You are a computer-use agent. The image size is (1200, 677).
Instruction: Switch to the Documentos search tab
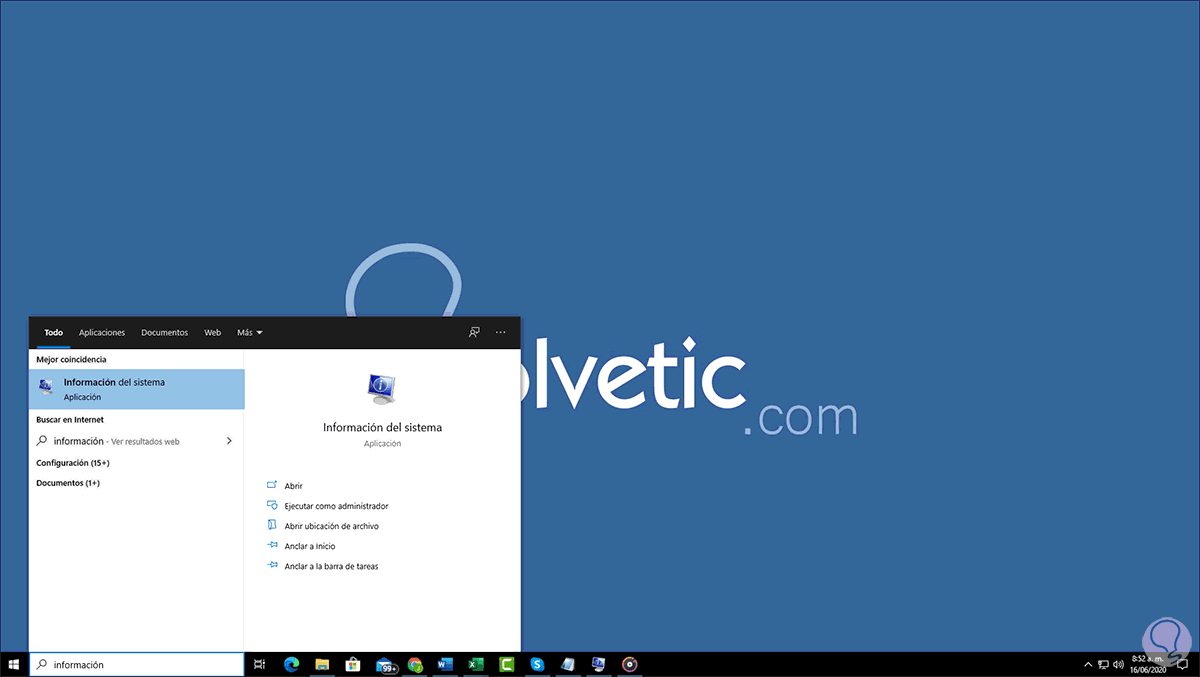coord(165,332)
